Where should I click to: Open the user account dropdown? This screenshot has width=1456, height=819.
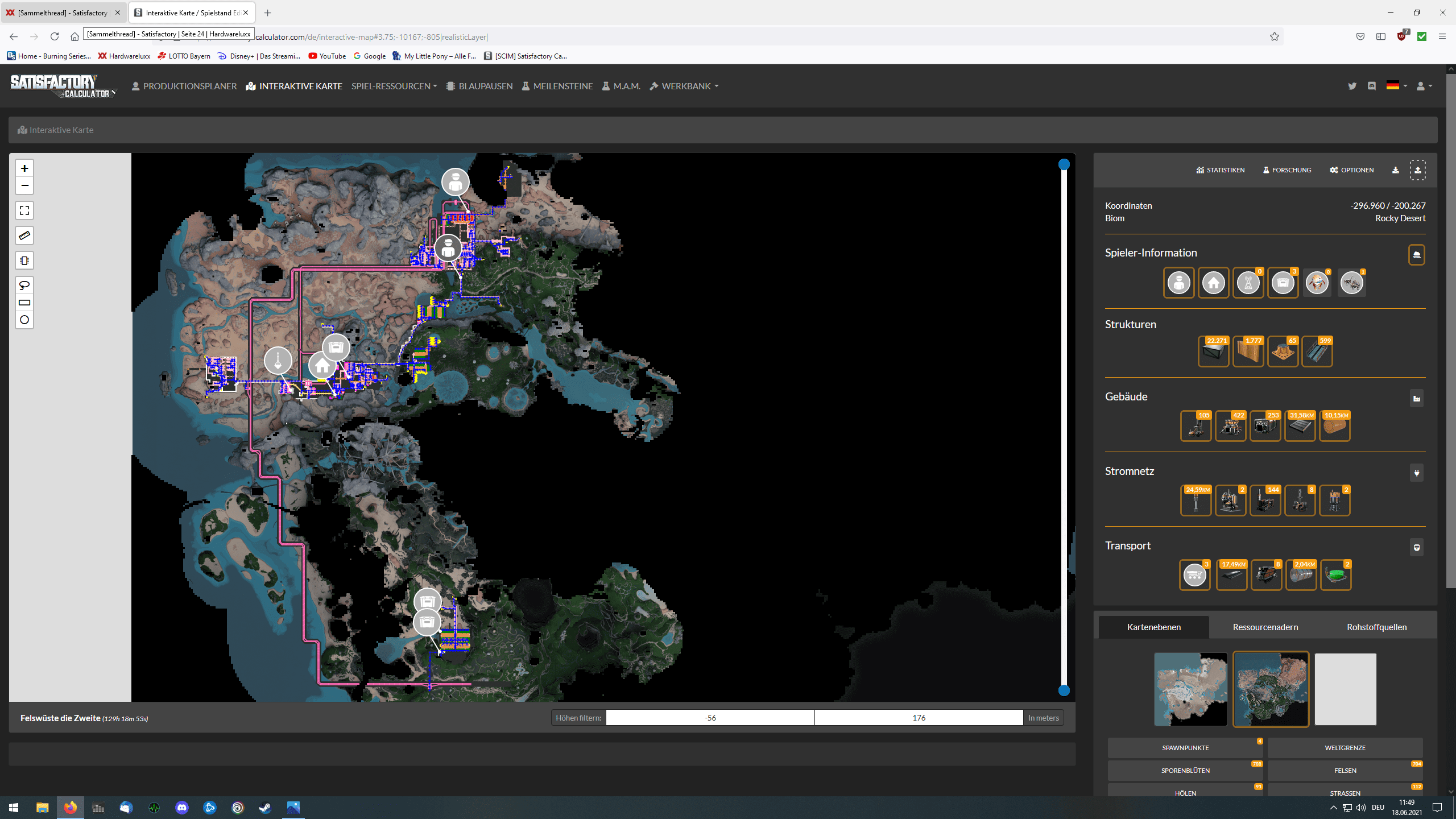tap(1424, 86)
